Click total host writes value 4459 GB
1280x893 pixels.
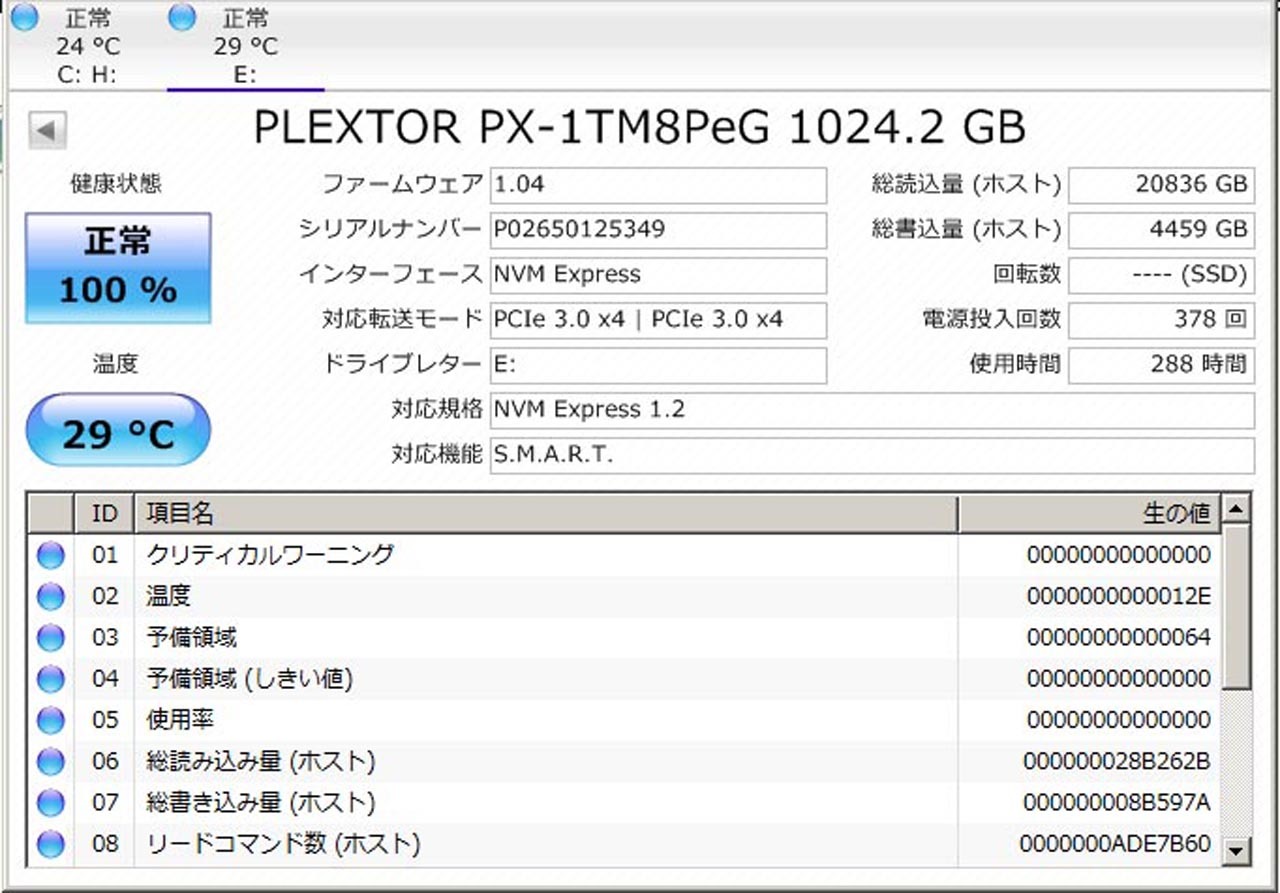(1161, 230)
